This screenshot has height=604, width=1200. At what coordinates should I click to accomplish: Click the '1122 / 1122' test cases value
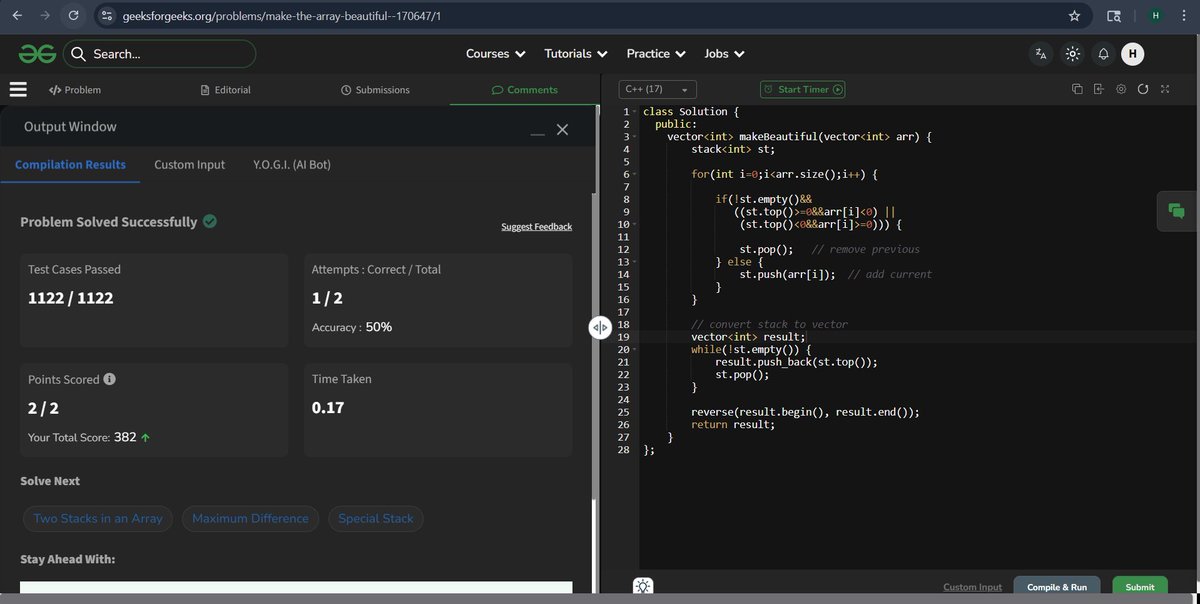pyautogui.click(x=70, y=298)
